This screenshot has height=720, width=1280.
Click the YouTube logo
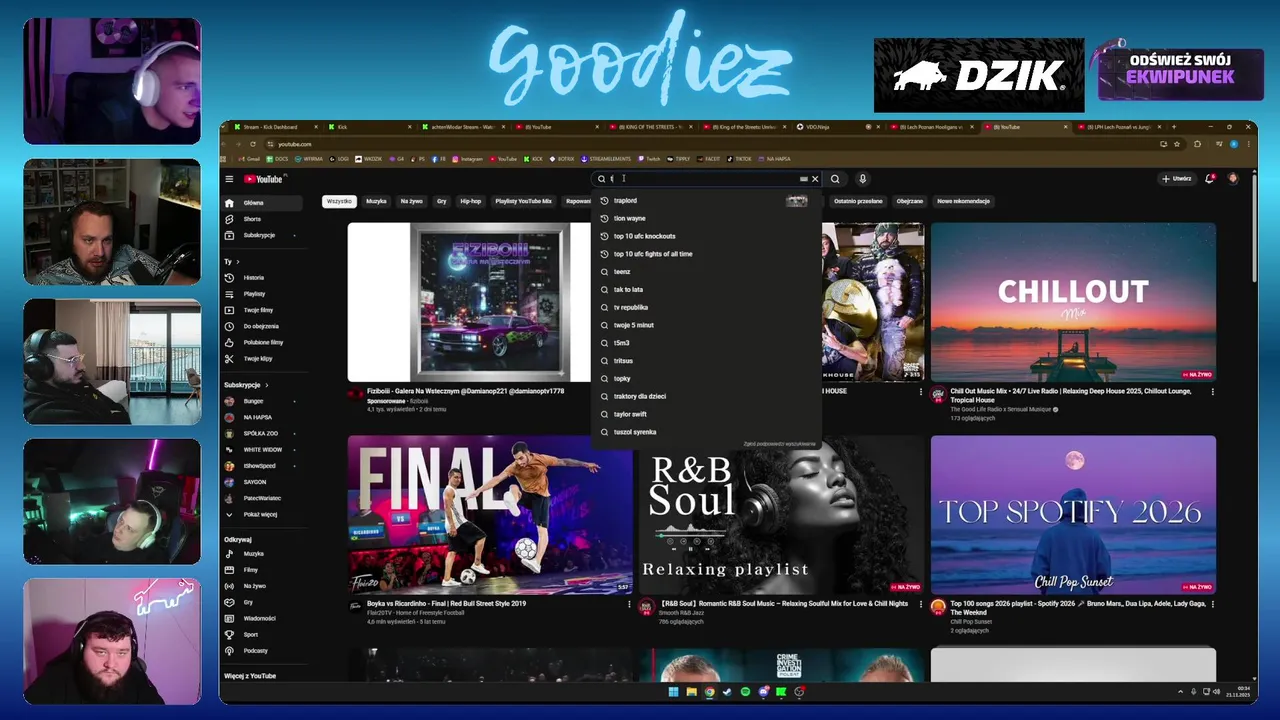click(264, 179)
